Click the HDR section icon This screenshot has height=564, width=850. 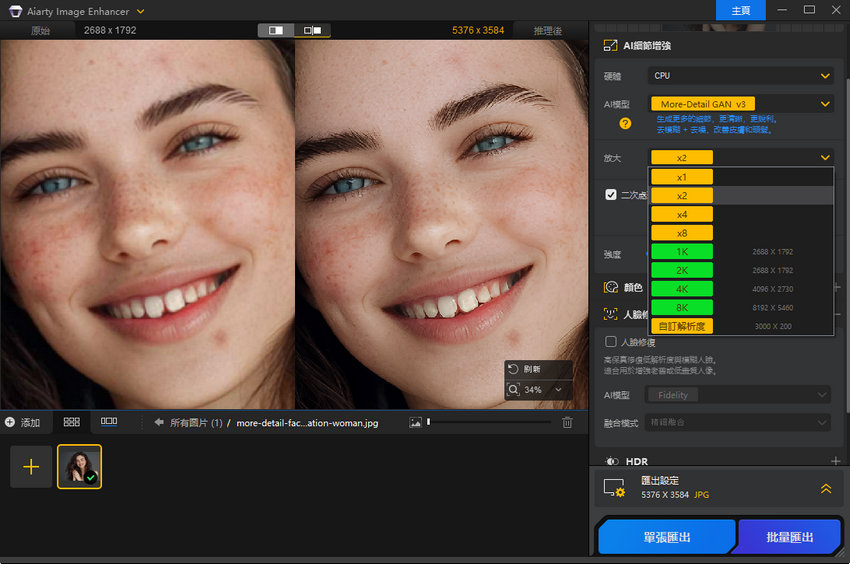[x=612, y=461]
